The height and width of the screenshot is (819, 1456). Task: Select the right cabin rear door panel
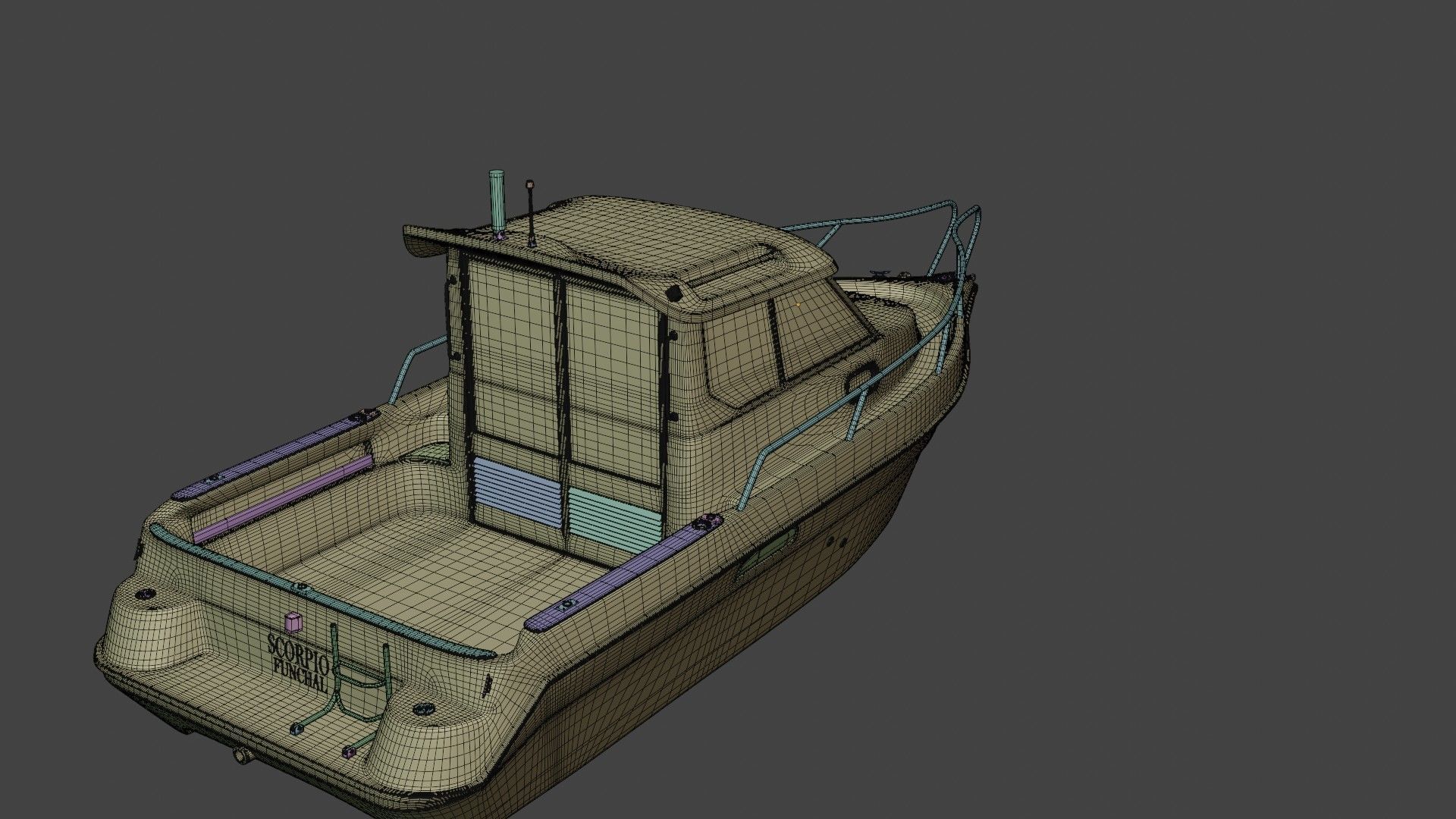coord(613,379)
